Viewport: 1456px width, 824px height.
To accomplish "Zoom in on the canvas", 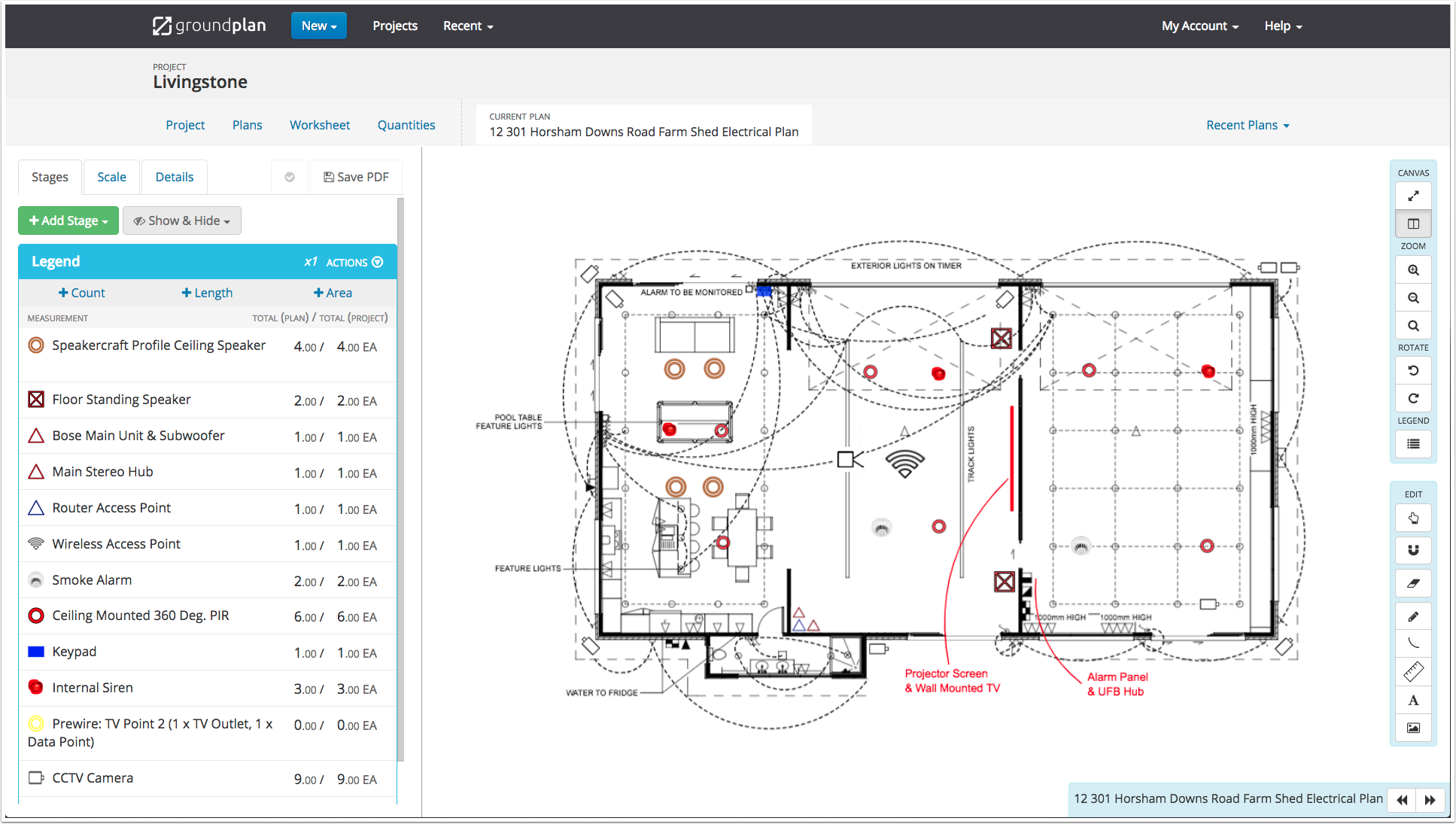I will 1413,269.
